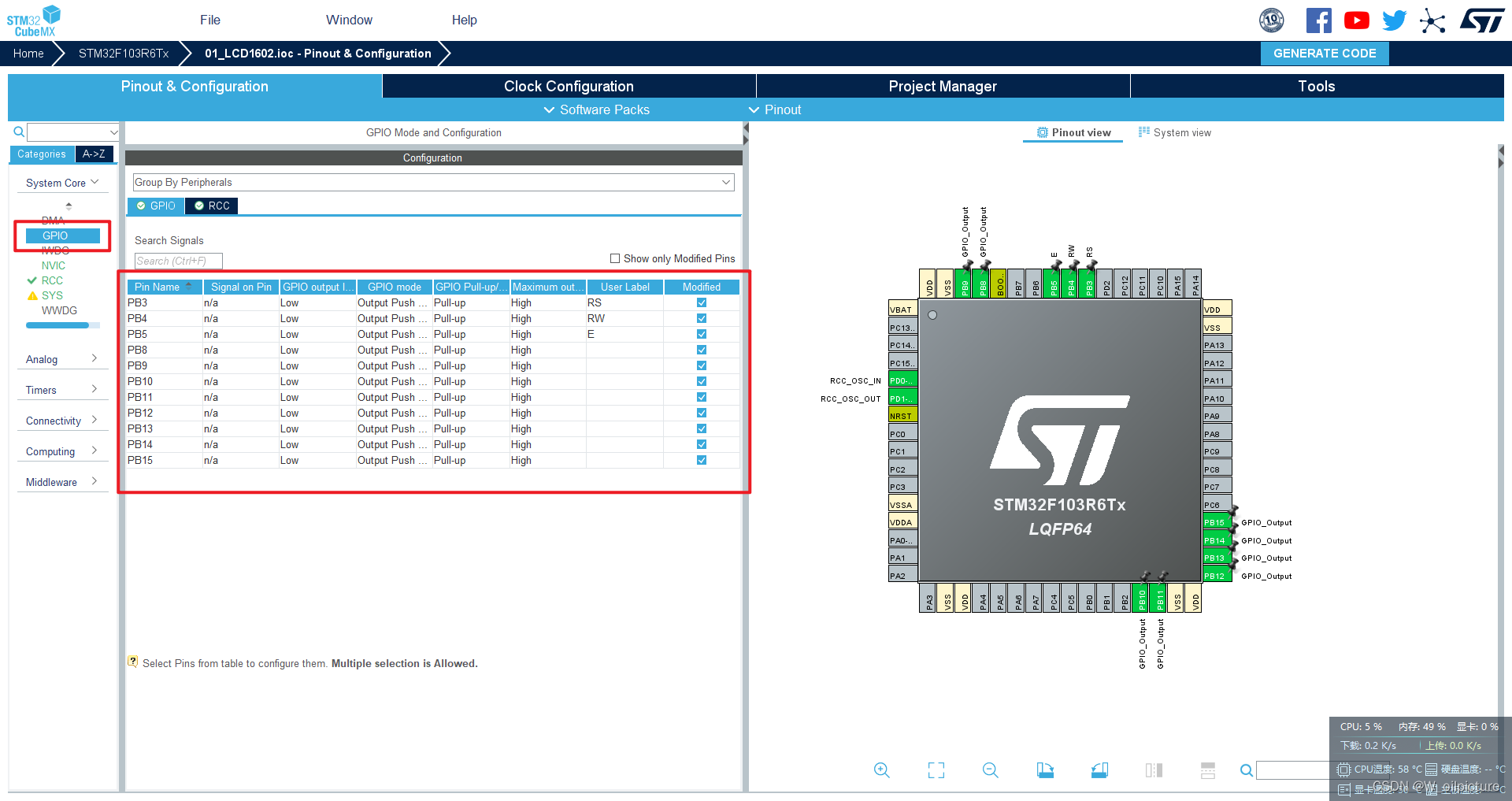Select the RCC peripheral tab
Screen dimensions: 1512x801
211,206
